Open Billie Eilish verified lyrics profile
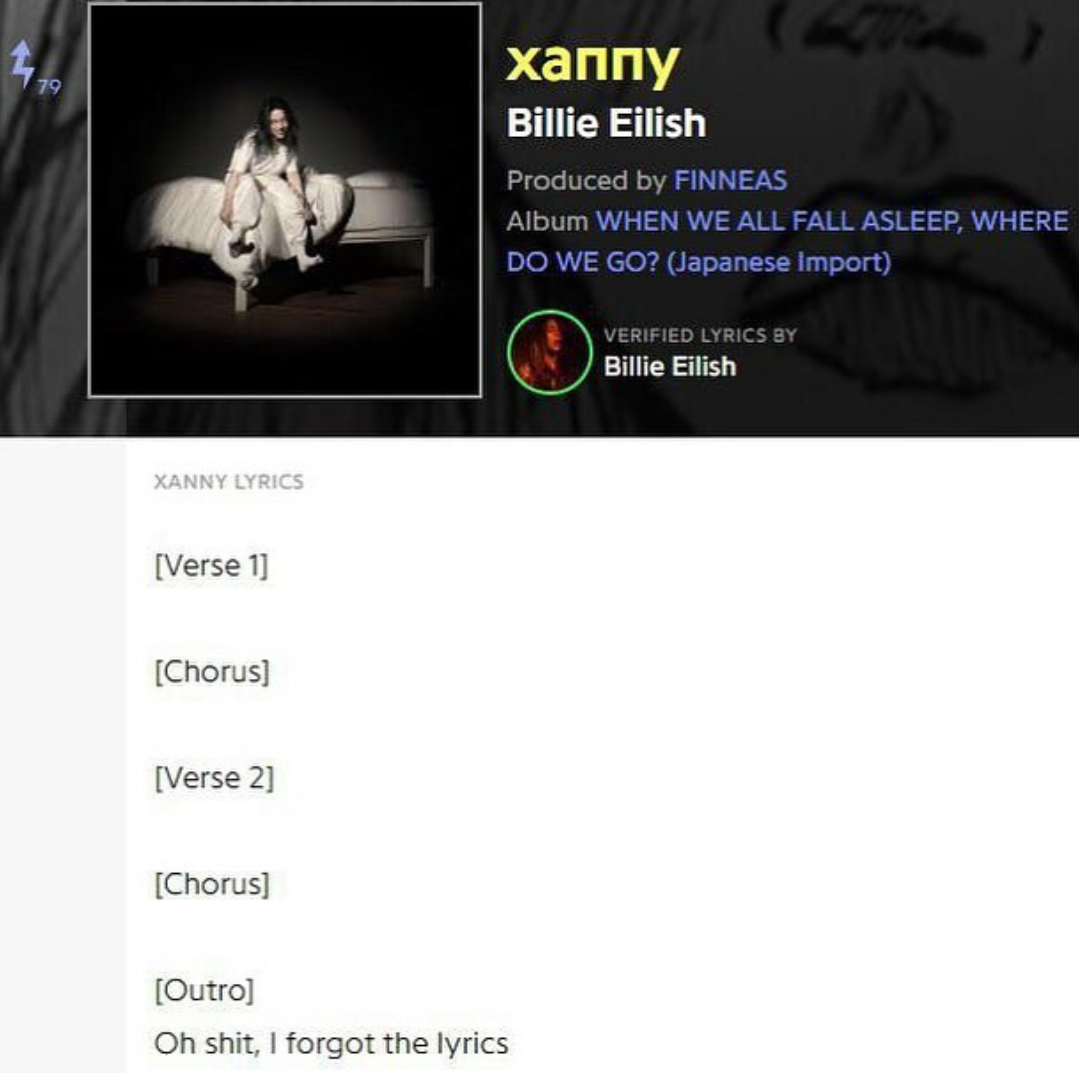 (x=670, y=366)
